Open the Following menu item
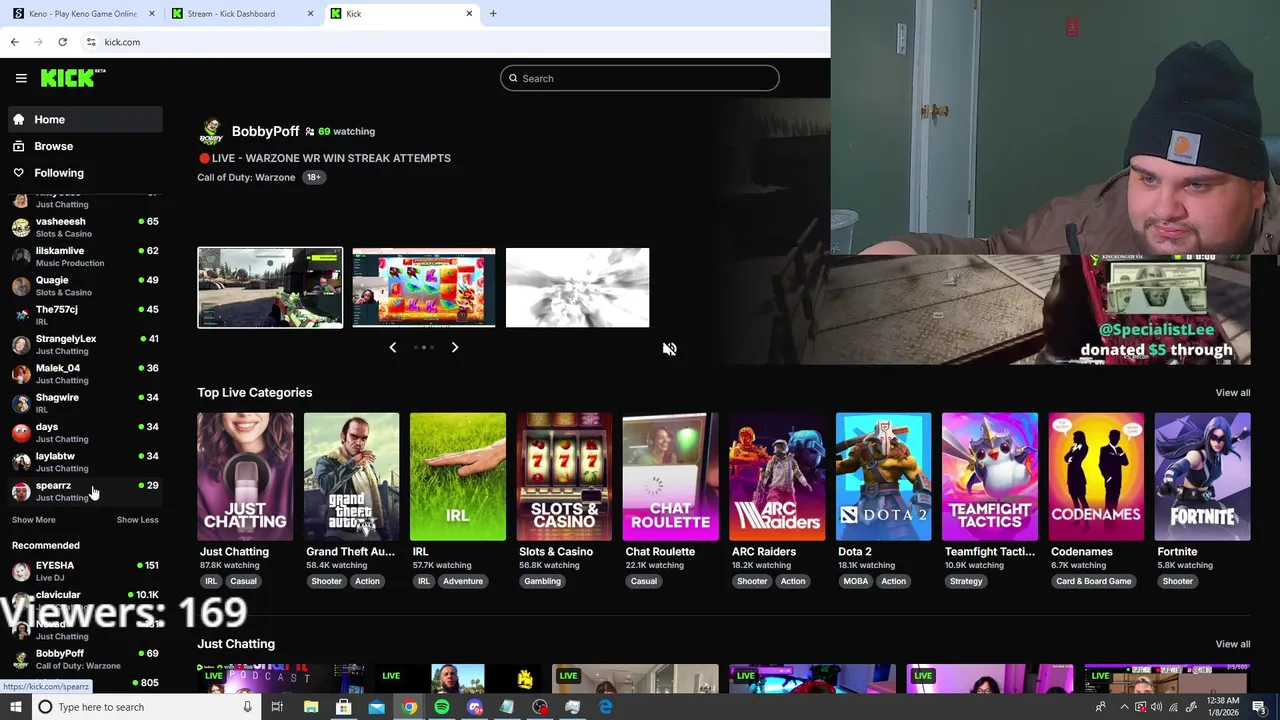This screenshot has height=720, width=1280. (85, 173)
